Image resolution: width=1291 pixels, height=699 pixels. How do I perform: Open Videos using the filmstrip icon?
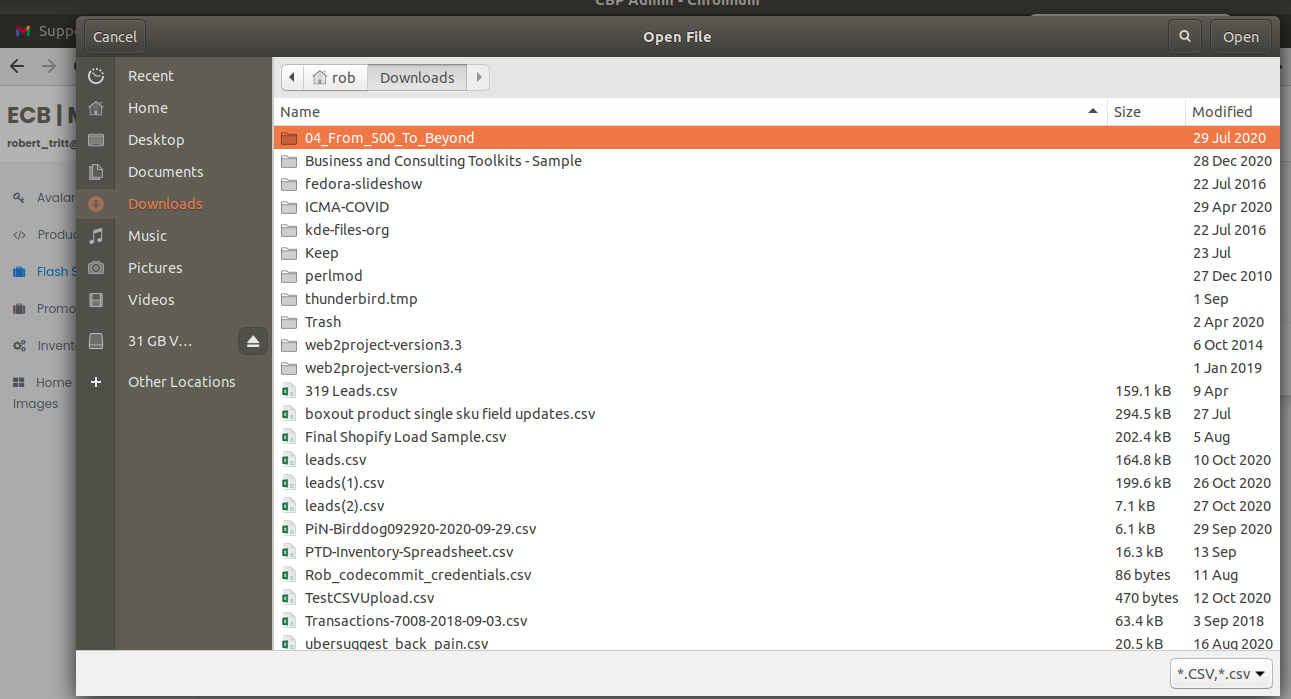(x=96, y=300)
